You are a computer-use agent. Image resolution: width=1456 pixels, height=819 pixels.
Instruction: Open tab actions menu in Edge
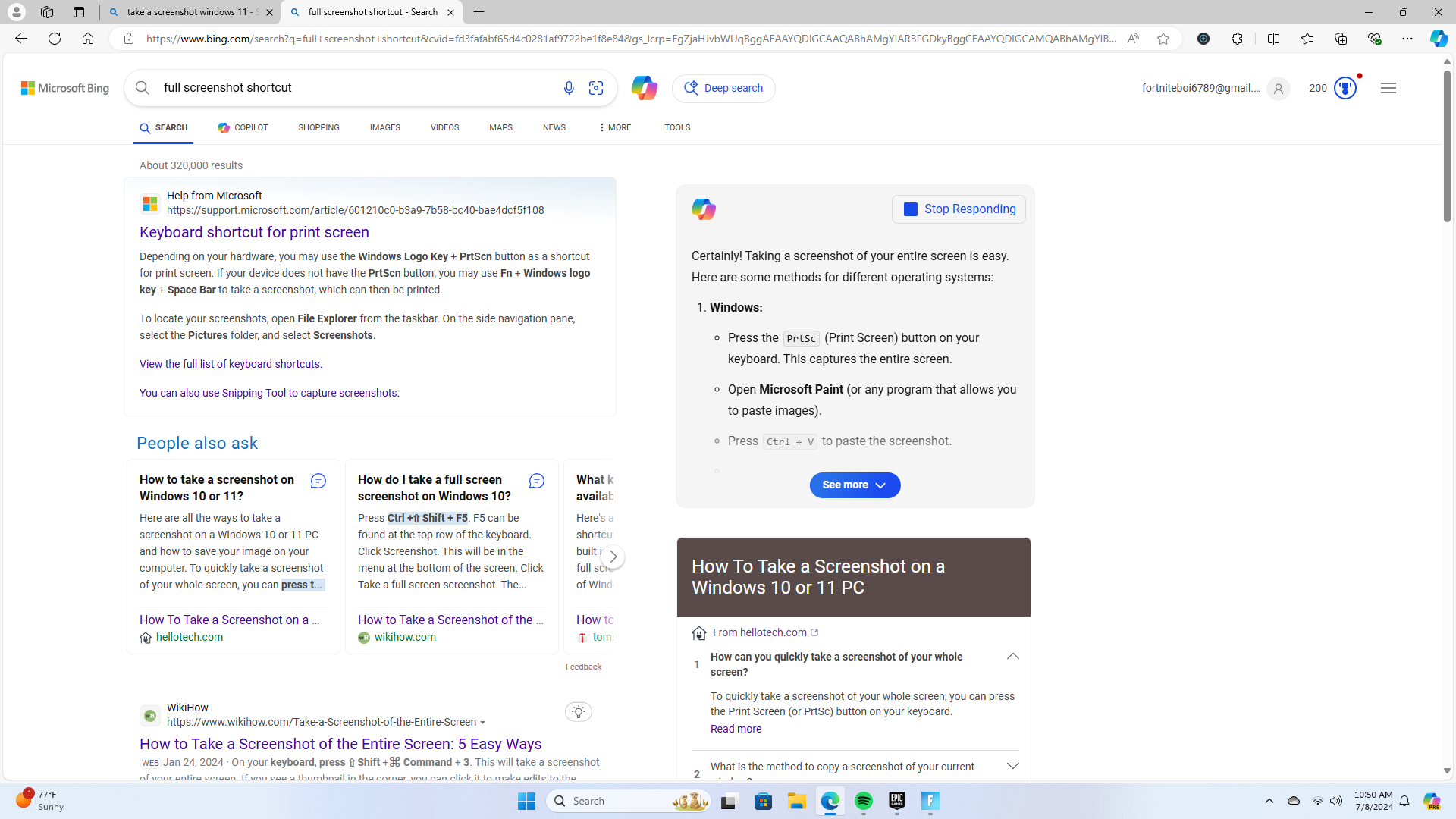(79, 12)
